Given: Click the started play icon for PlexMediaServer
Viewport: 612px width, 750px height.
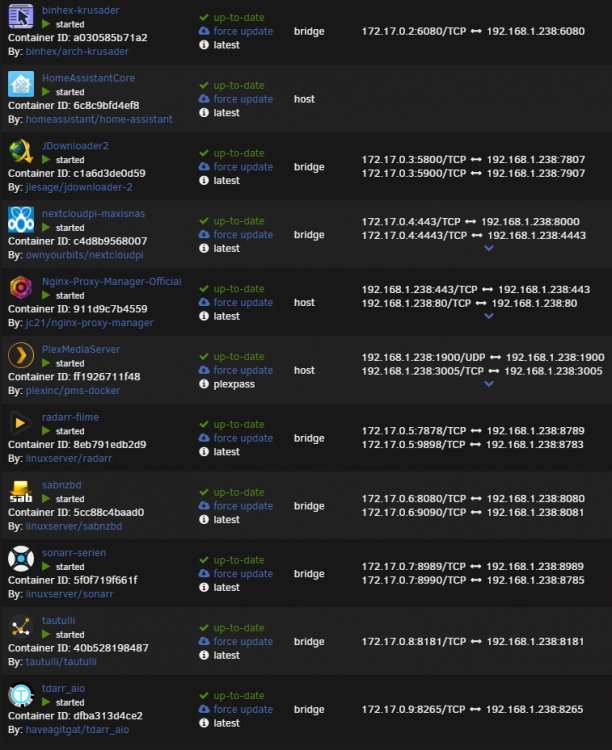Looking at the screenshot, I should (x=46, y=364).
